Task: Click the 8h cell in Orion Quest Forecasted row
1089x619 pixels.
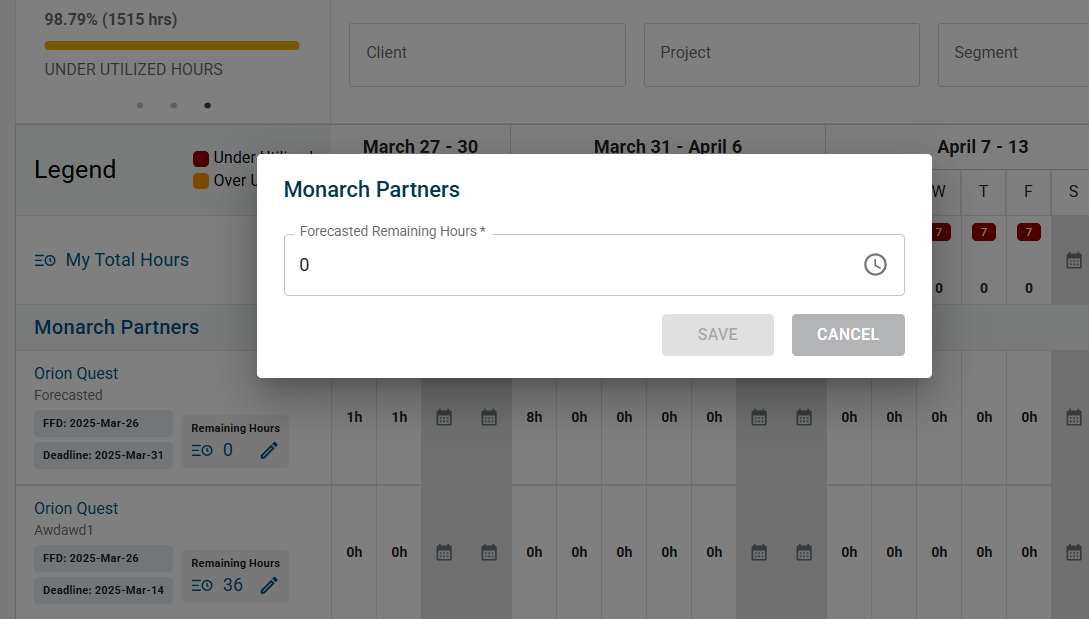Action: click(x=534, y=417)
